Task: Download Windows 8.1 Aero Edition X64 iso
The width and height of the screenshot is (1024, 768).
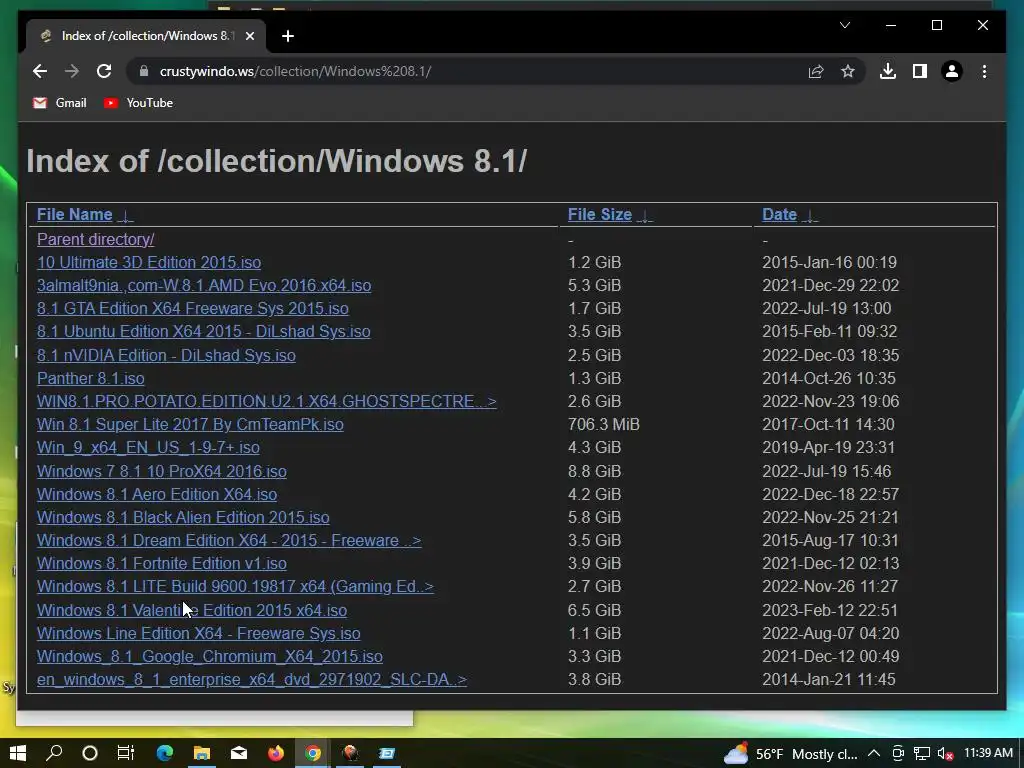Action: point(157,494)
